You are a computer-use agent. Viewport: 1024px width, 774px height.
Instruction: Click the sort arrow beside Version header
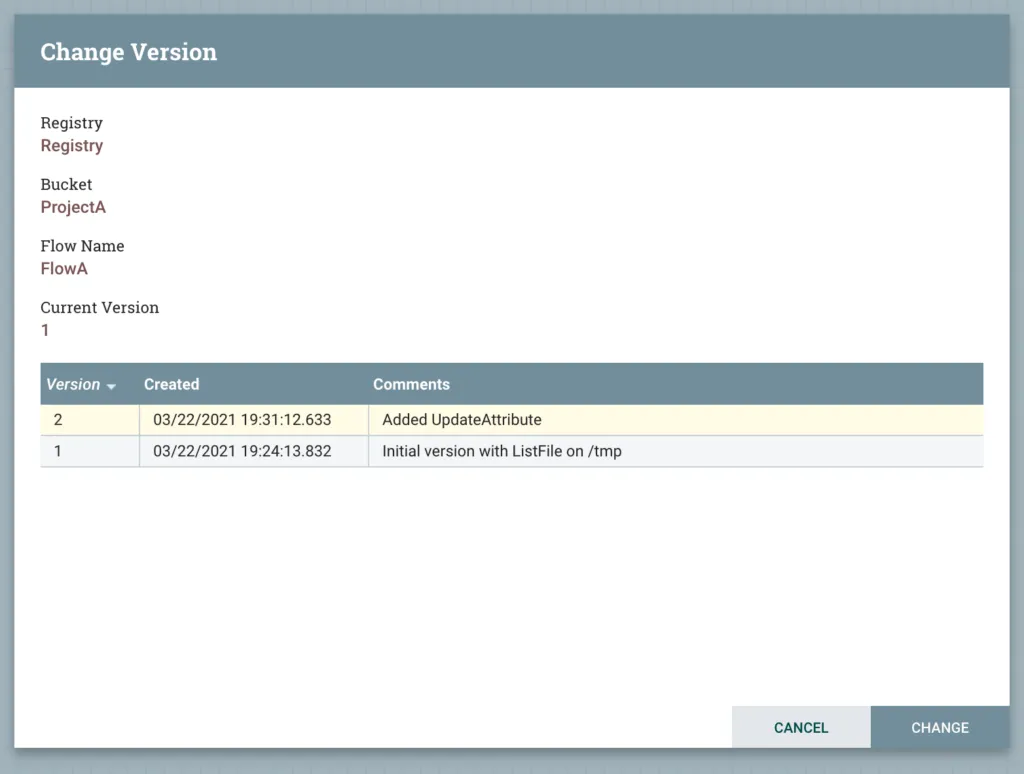(x=111, y=386)
